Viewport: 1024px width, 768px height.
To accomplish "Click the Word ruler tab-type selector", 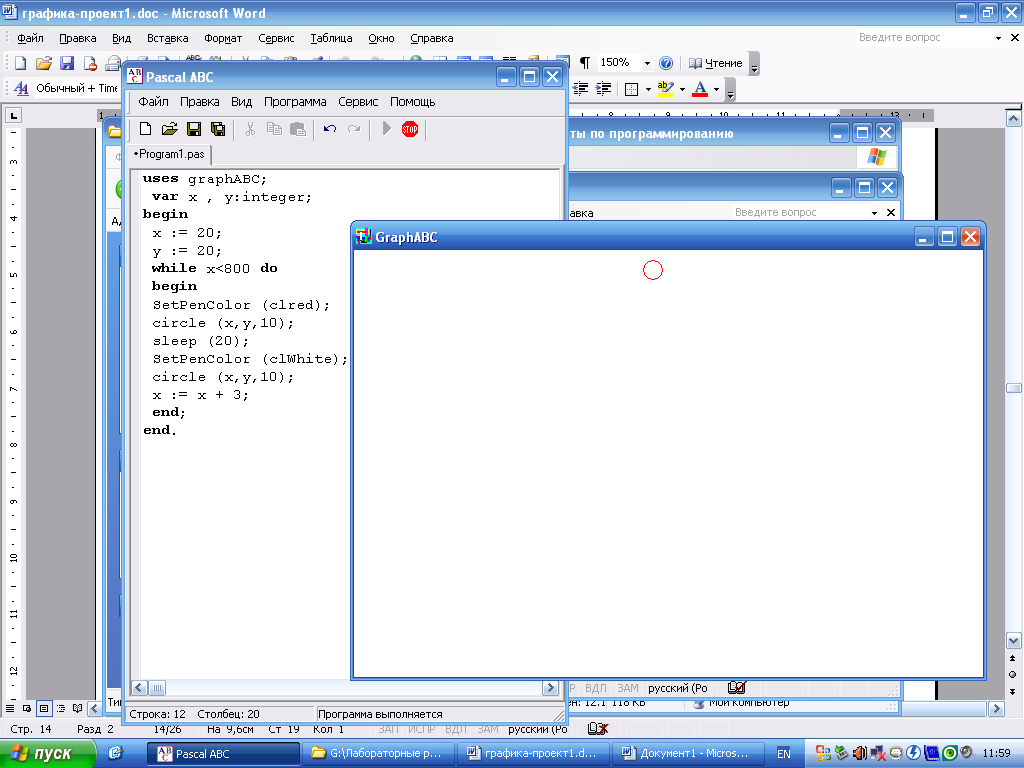I will click(13, 116).
